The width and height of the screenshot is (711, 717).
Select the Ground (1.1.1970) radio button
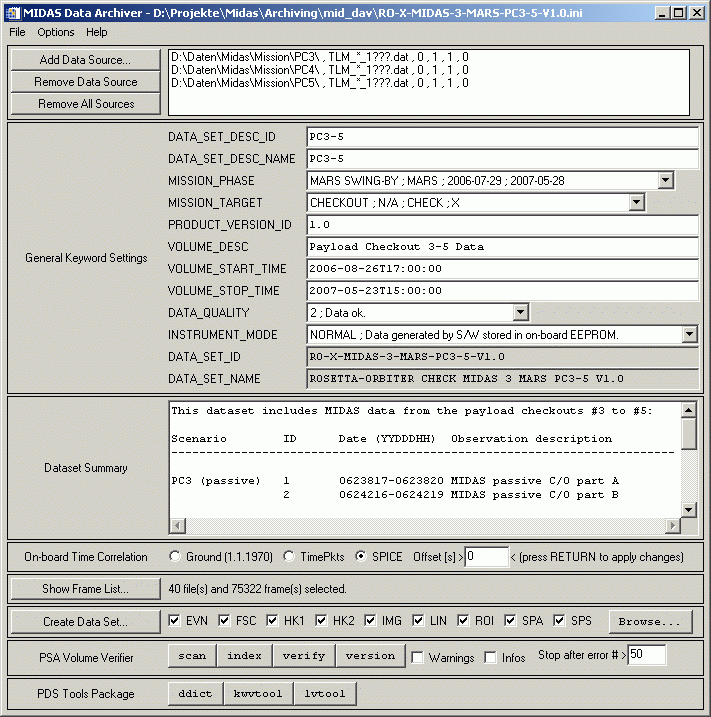[176, 557]
